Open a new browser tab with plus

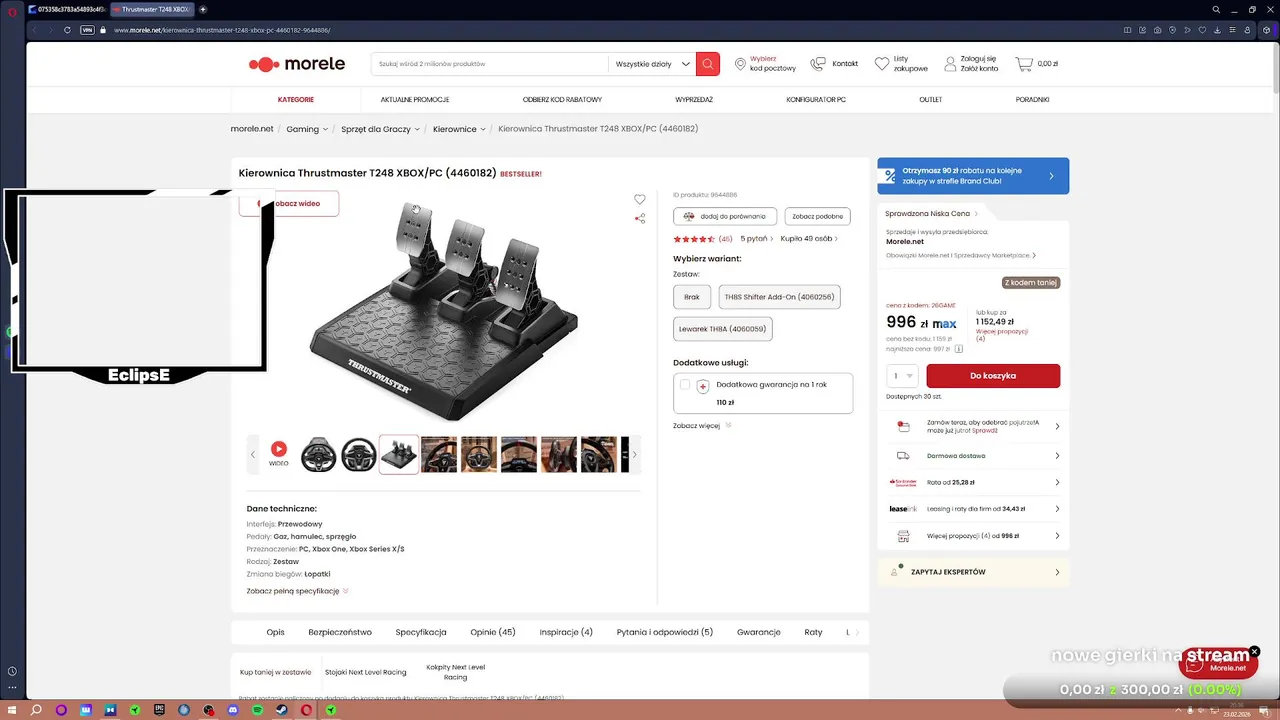coord(203,9)
